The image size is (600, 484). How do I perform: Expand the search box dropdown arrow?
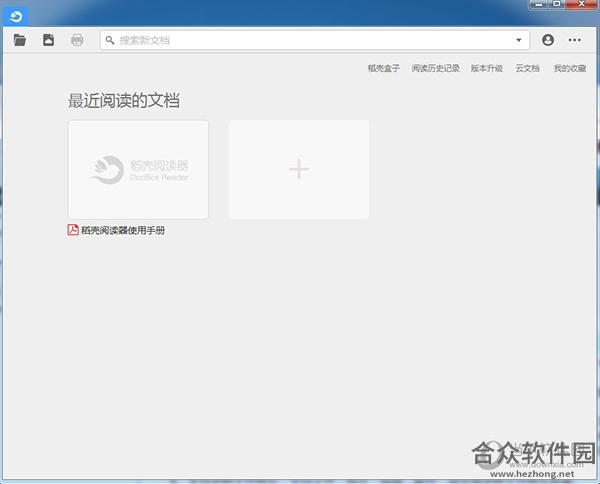[x=518, y=40]
